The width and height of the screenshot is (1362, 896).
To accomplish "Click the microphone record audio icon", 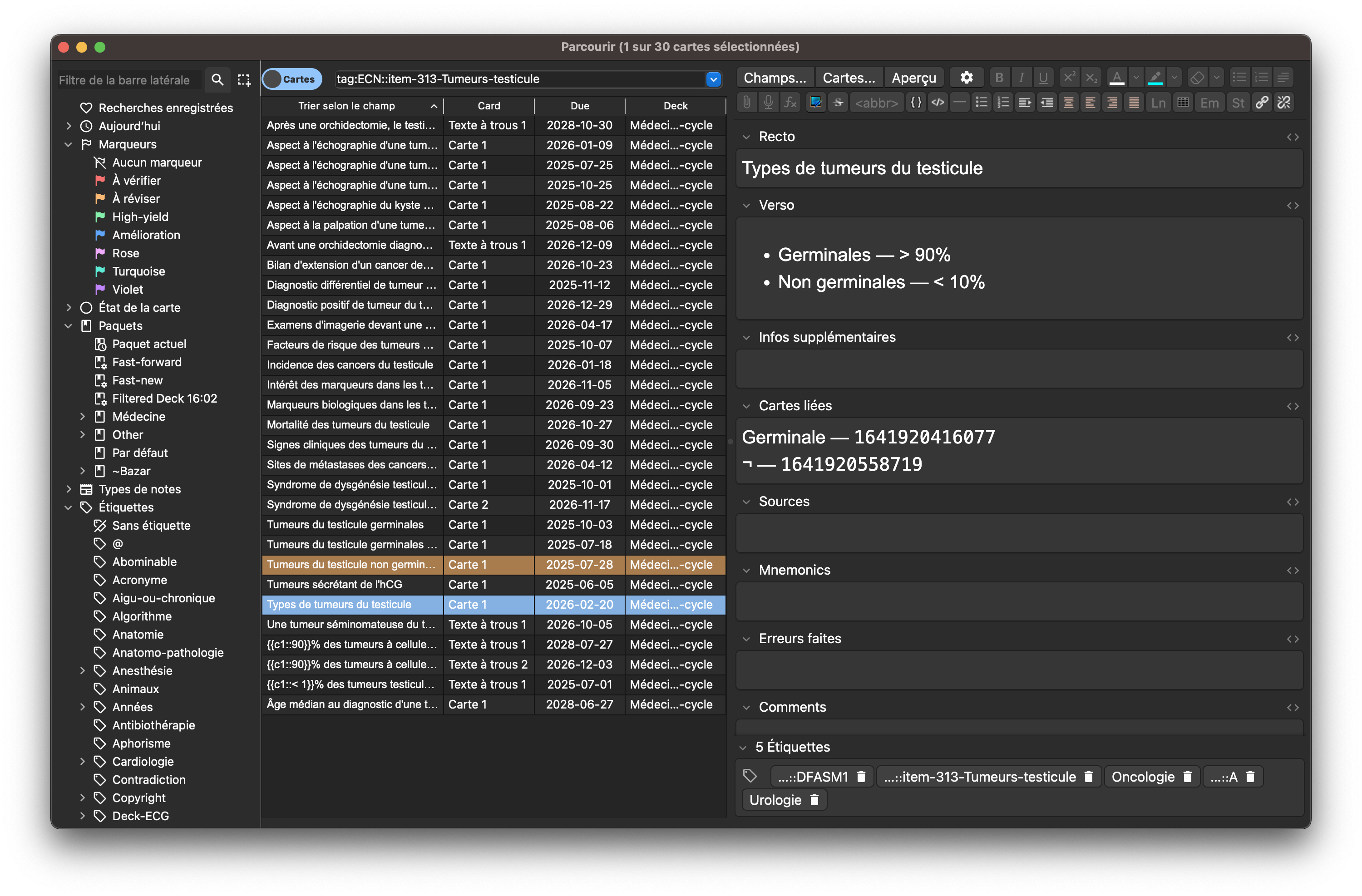I will [768, 103].
